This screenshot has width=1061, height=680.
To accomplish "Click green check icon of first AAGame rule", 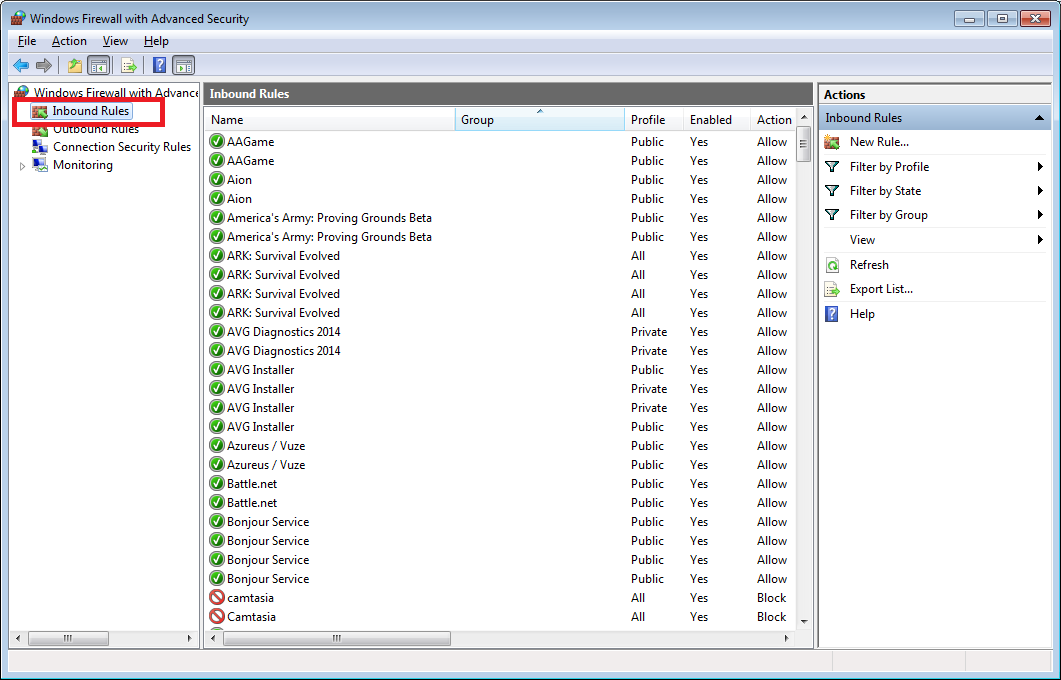I will (x=217, y=141).
